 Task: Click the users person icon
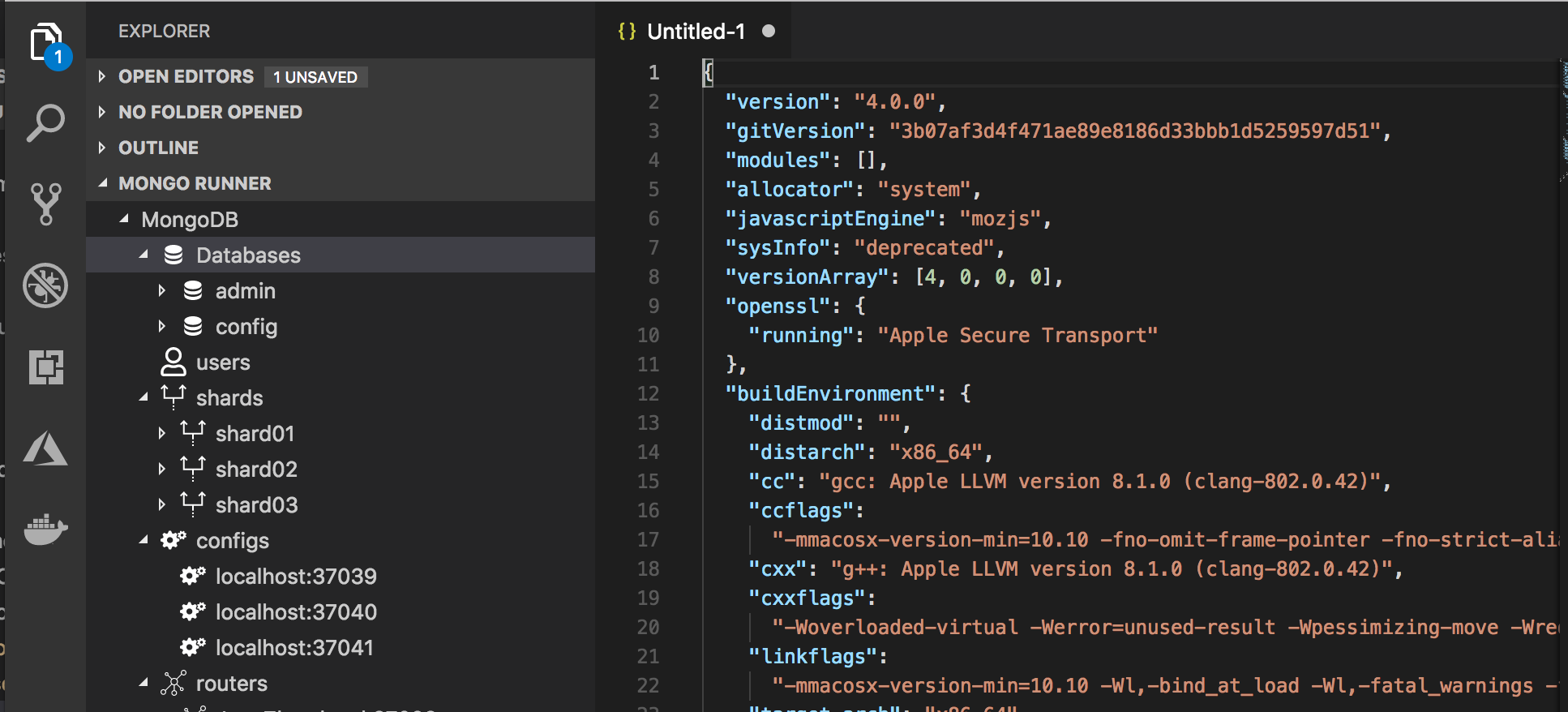click(173, 362)
